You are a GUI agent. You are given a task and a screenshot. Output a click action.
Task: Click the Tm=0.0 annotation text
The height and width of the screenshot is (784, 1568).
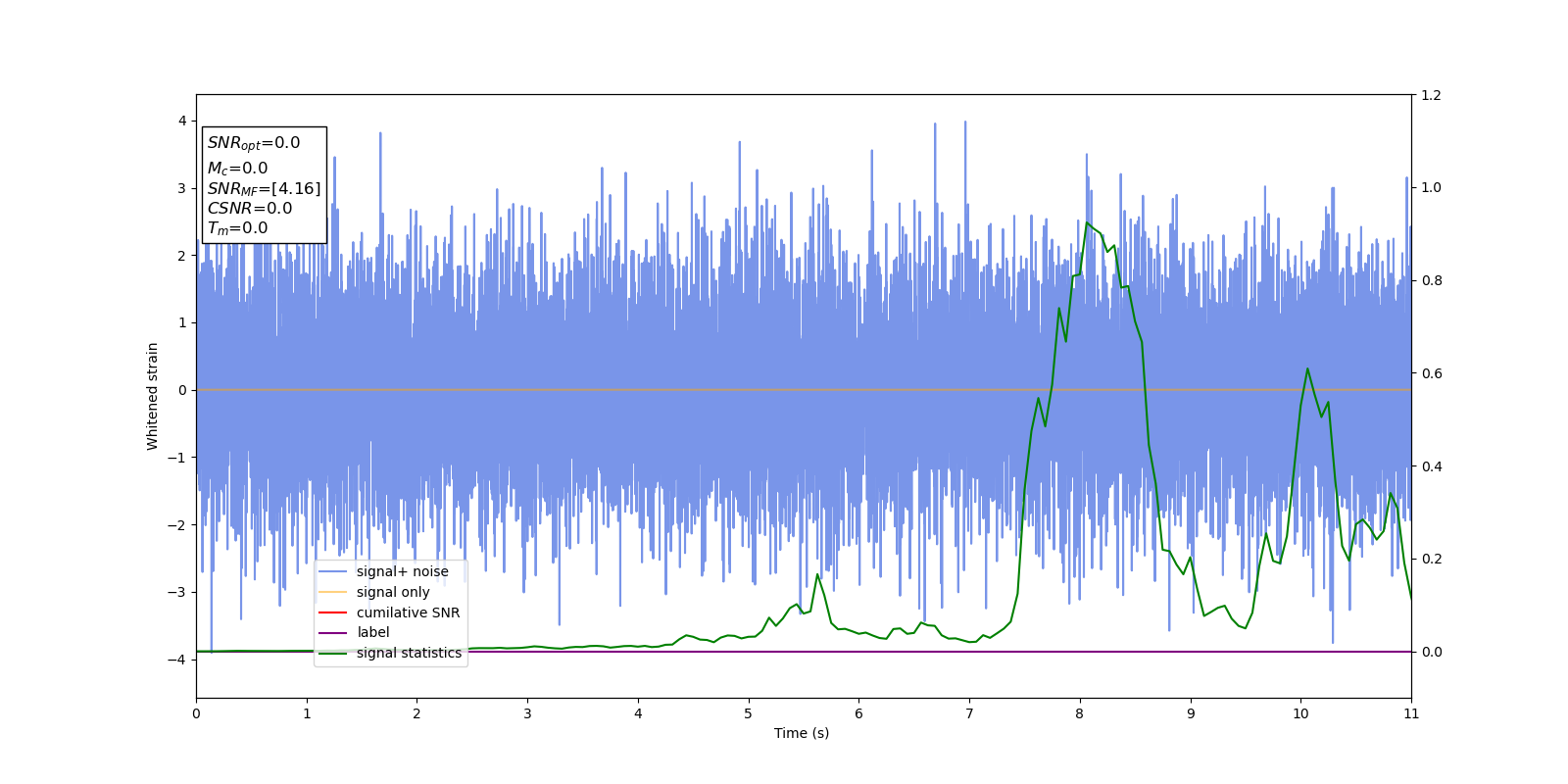coord(237,228)
